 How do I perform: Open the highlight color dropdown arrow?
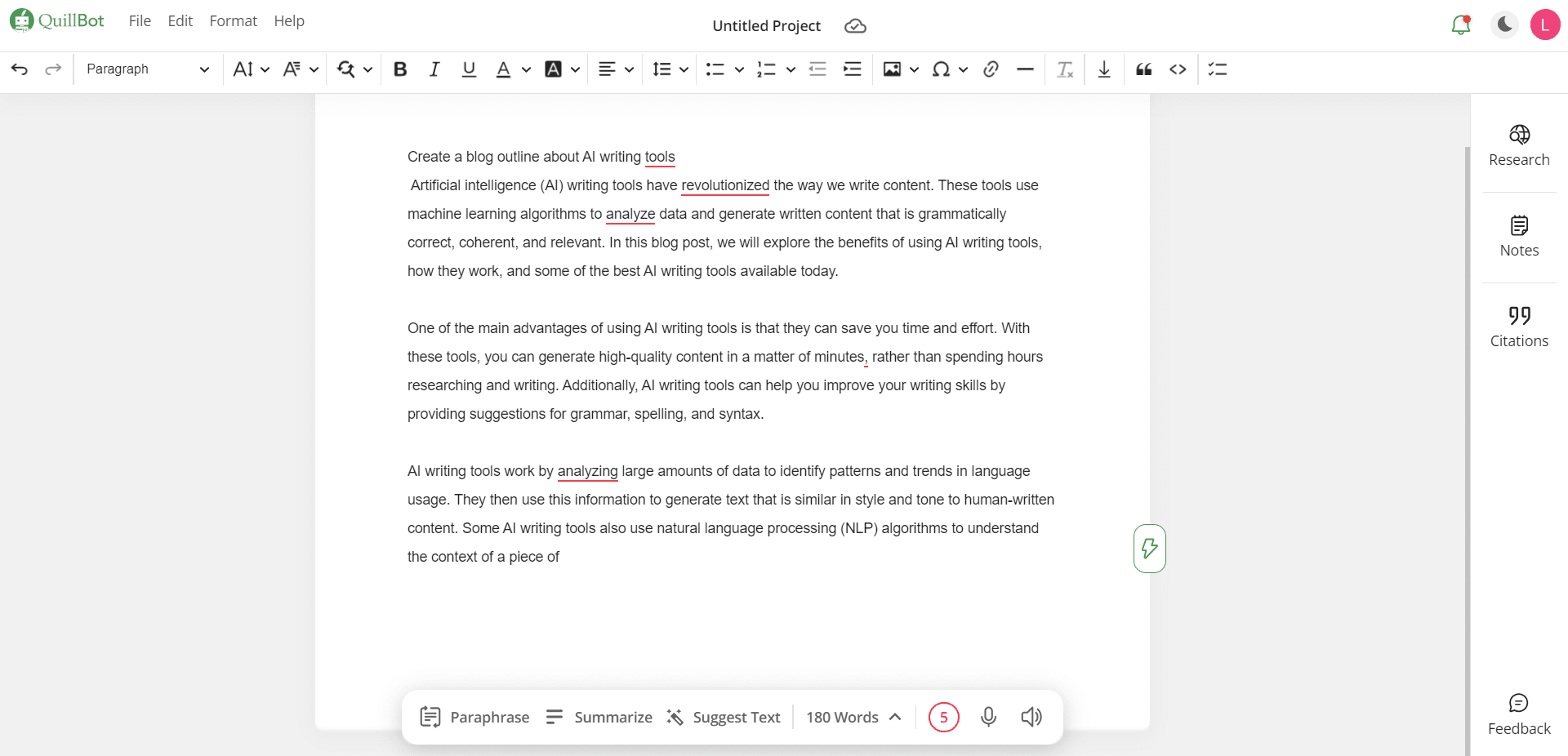coord(575,69)
